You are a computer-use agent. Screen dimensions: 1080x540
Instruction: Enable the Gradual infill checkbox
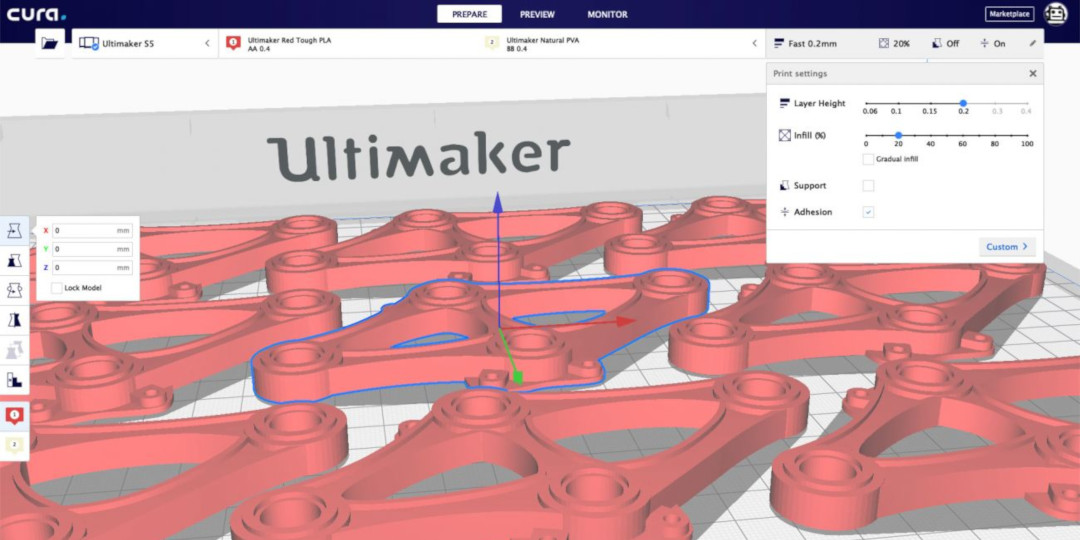[869, 159]
